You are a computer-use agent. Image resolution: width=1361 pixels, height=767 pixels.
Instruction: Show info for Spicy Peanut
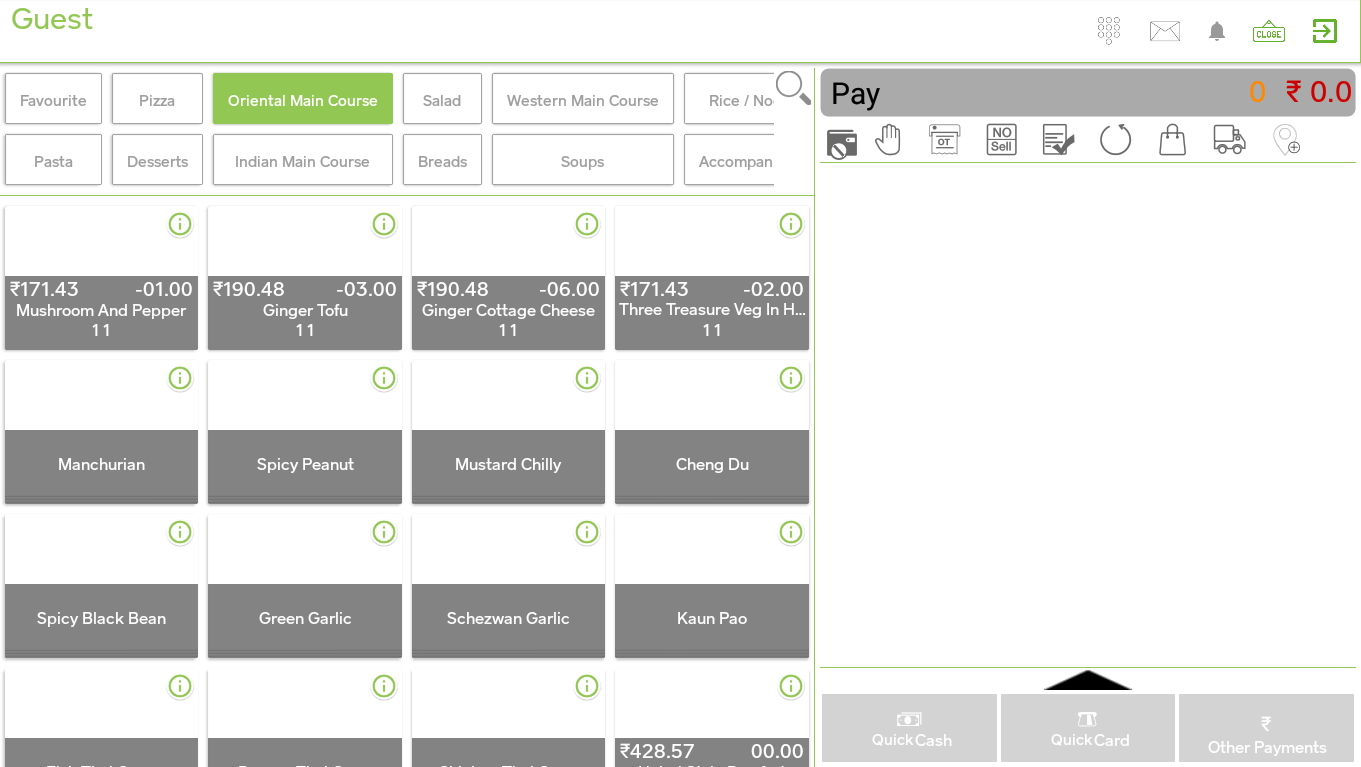(x=384, y=378)
